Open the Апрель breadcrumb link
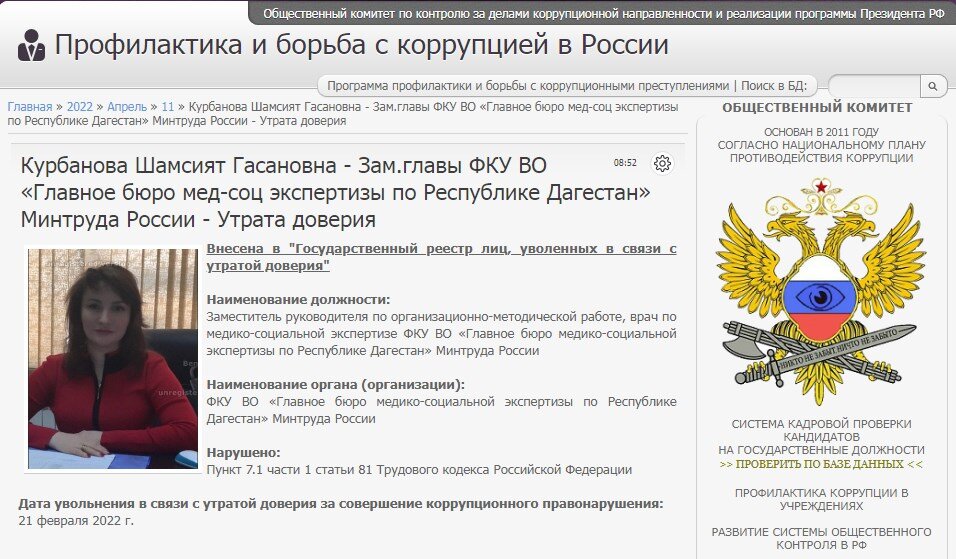 [127, 107]
